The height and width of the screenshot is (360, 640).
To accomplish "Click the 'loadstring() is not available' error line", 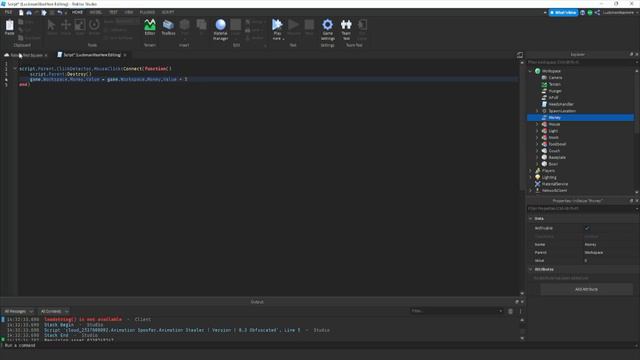I will tap(83, 319).
